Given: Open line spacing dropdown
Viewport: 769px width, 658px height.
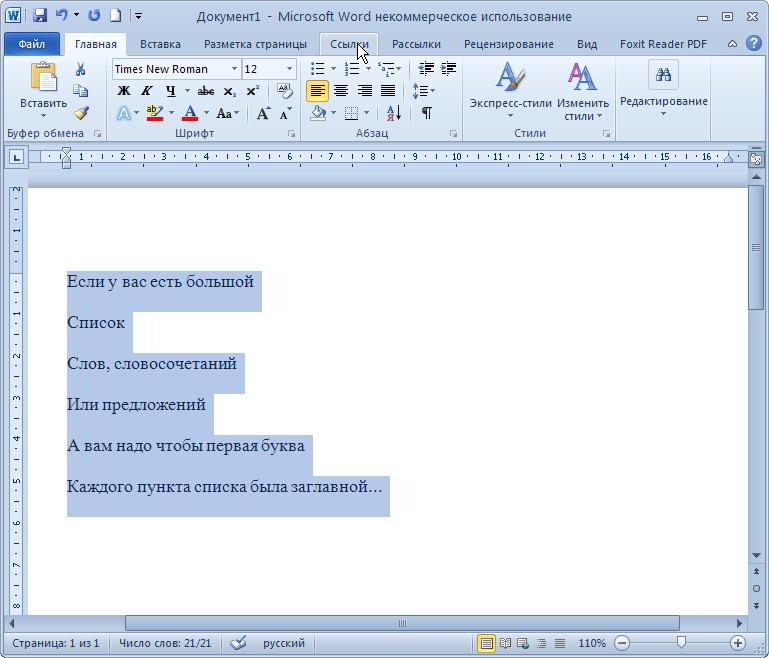Looking at the screenshot, I should [424, 91].
